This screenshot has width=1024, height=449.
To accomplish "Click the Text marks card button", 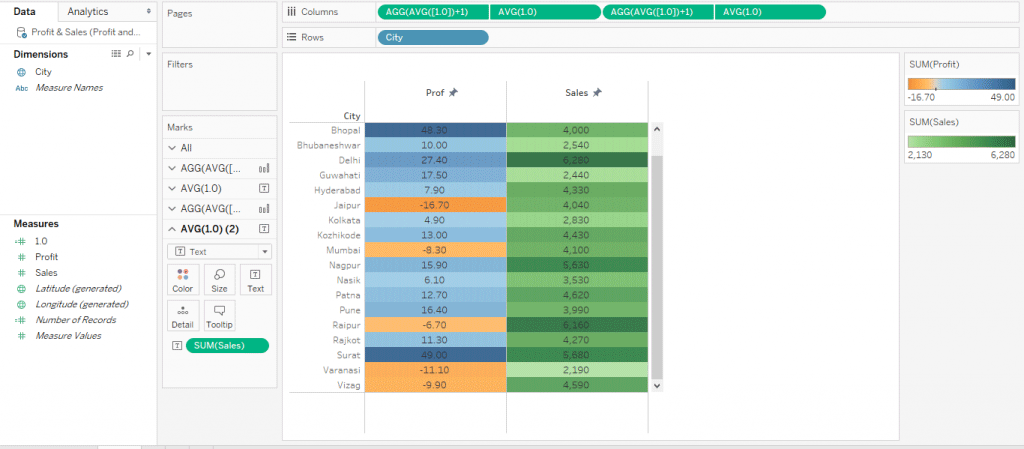I will 256,279.
